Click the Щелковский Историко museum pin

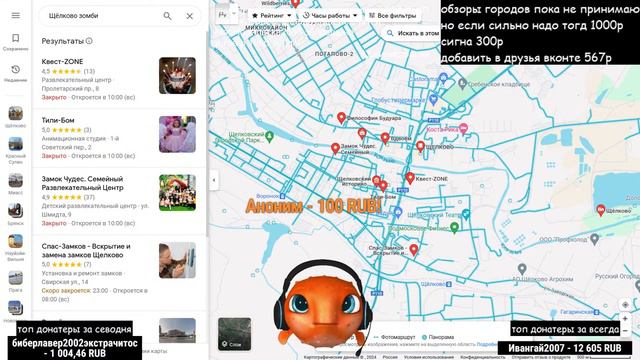(x=376, y=180)
